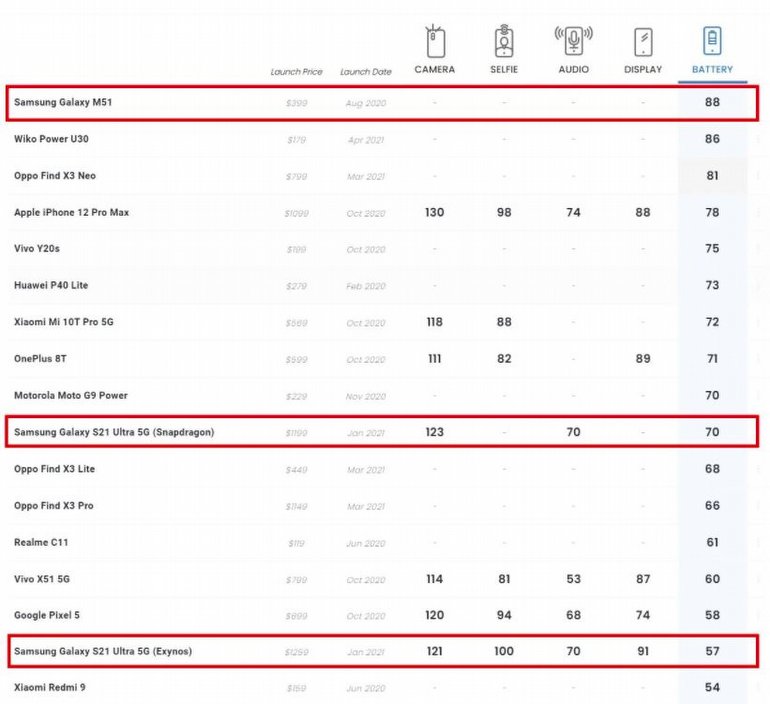Image resolution: width=770 pixels, height=704 pixels.
Task: Click S21 Ultra Snapdragon camera score 123
Action: pos(435,432)
